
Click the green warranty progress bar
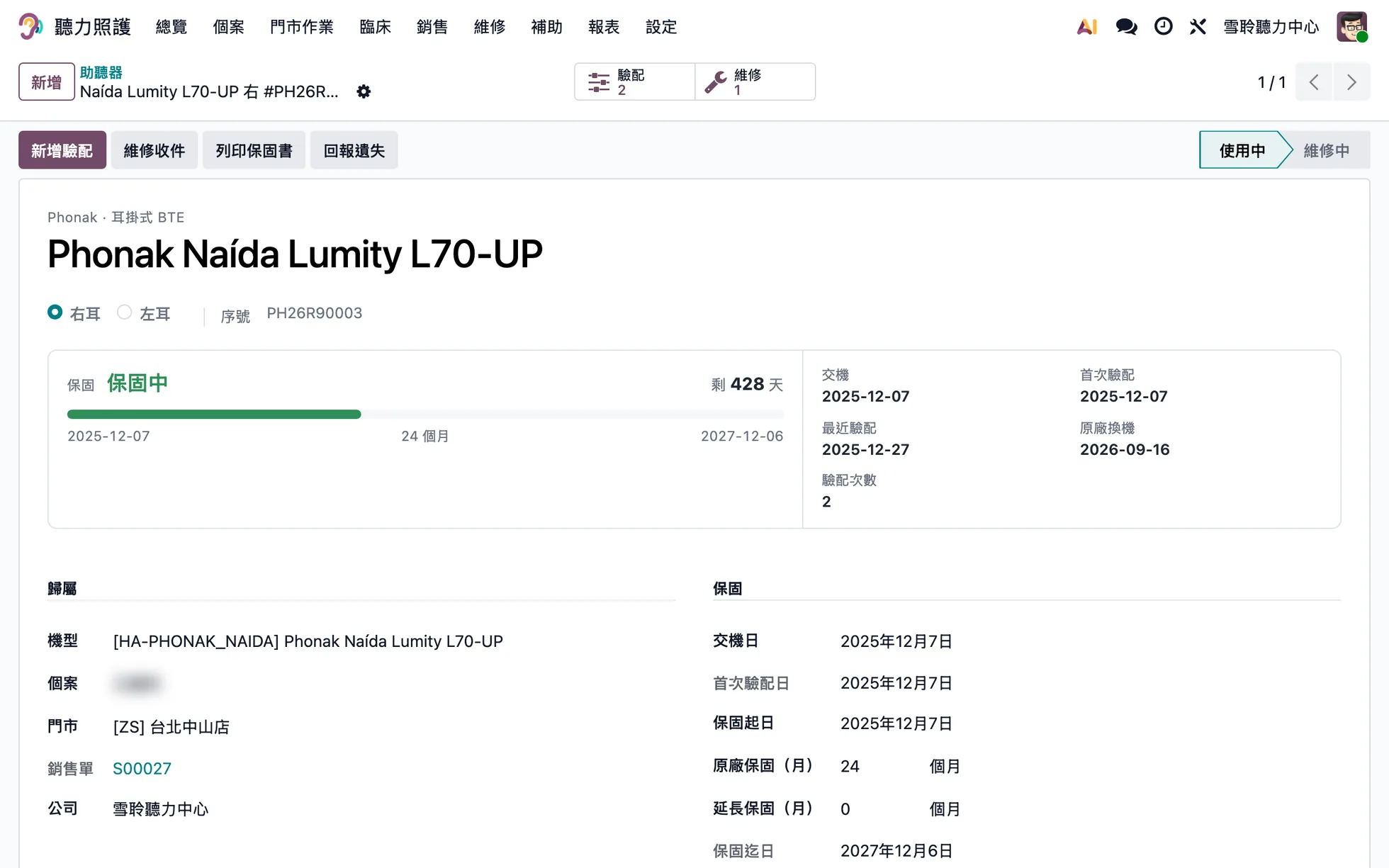coord(214,415)
